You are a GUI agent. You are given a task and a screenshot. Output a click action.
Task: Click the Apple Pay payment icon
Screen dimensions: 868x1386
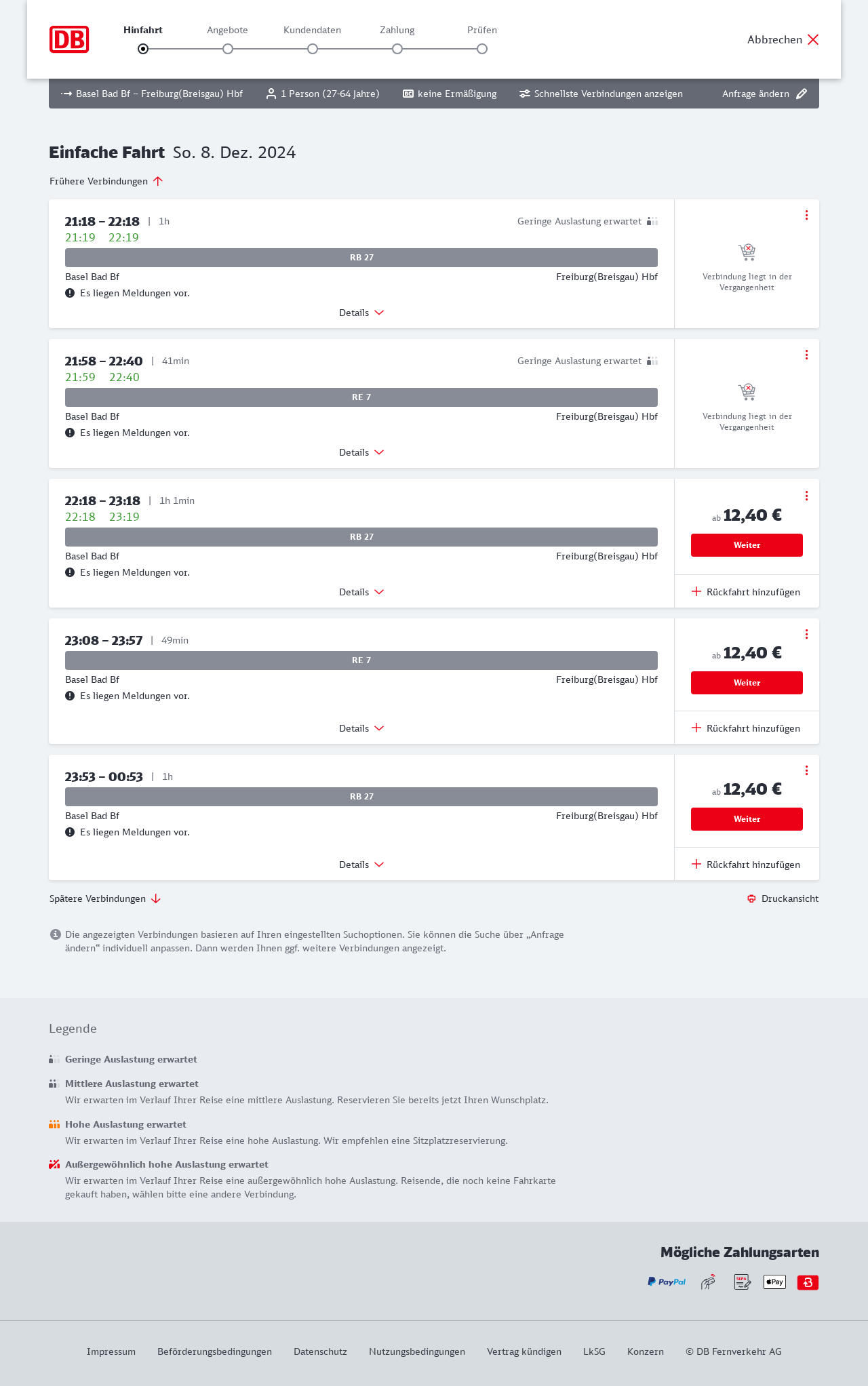pyautogui.click(x=774, y=1282)
